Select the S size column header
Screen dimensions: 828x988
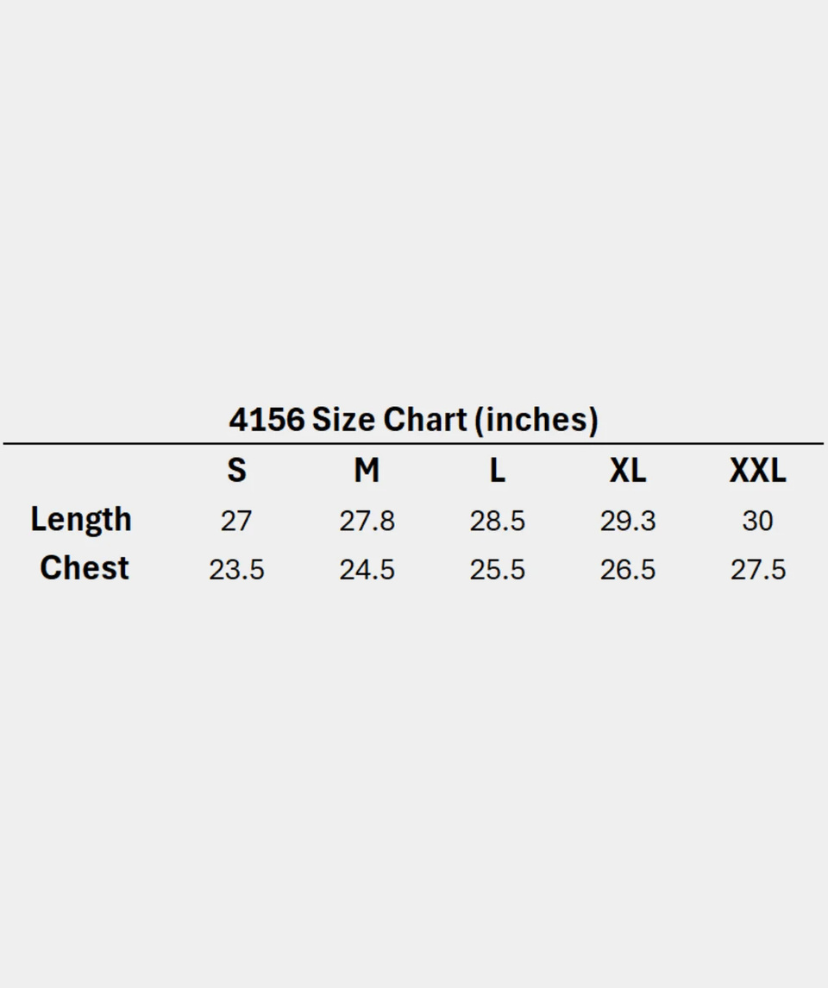236,470
